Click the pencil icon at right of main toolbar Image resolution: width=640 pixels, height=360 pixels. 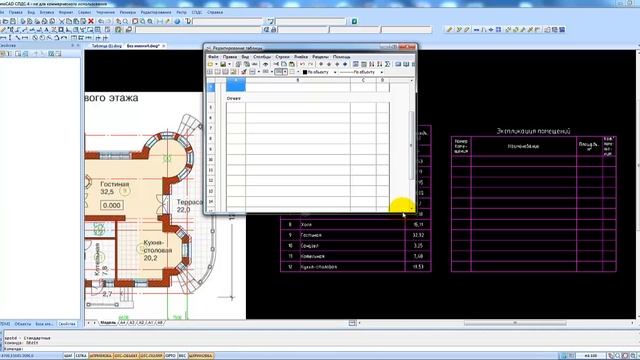tap(449, 29)
